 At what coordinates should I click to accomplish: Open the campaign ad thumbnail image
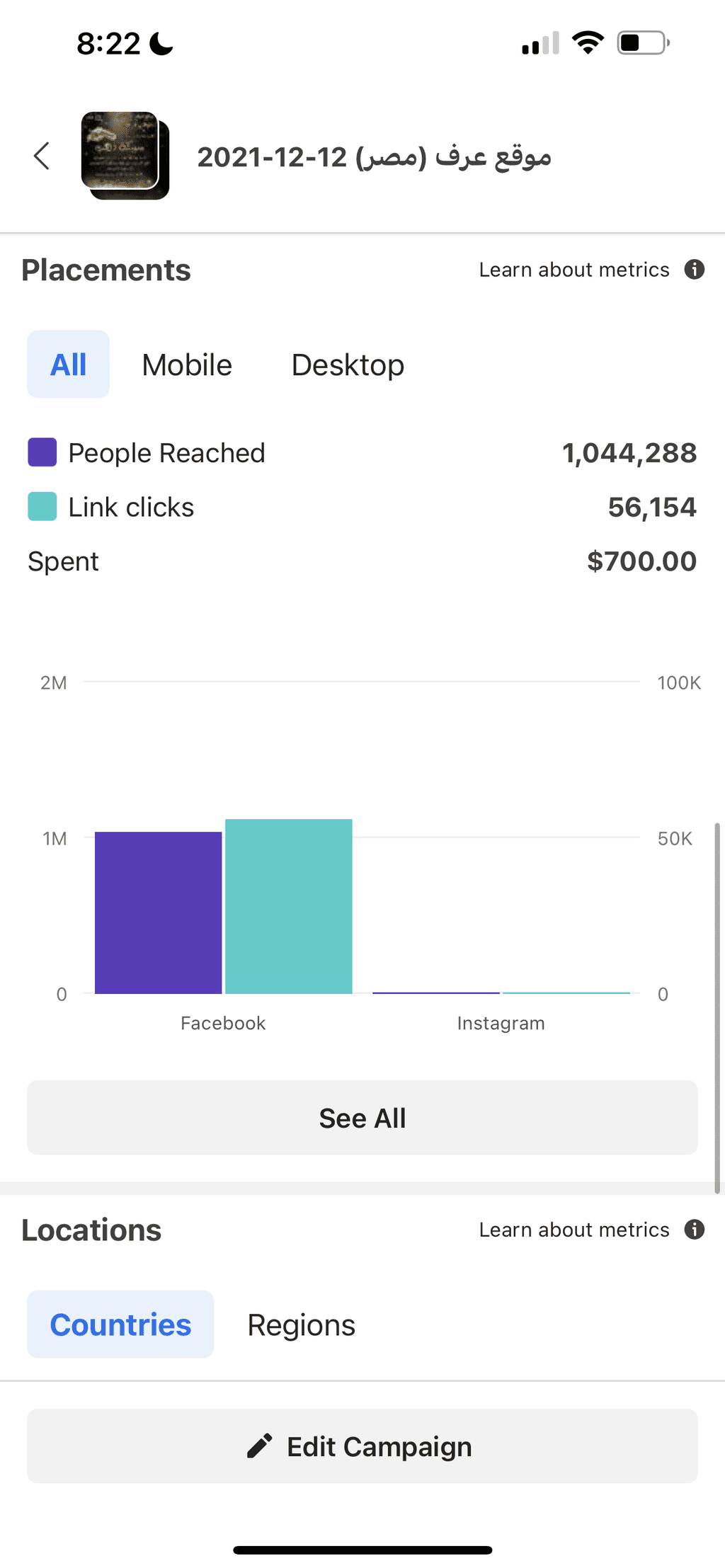coord(125,155)
